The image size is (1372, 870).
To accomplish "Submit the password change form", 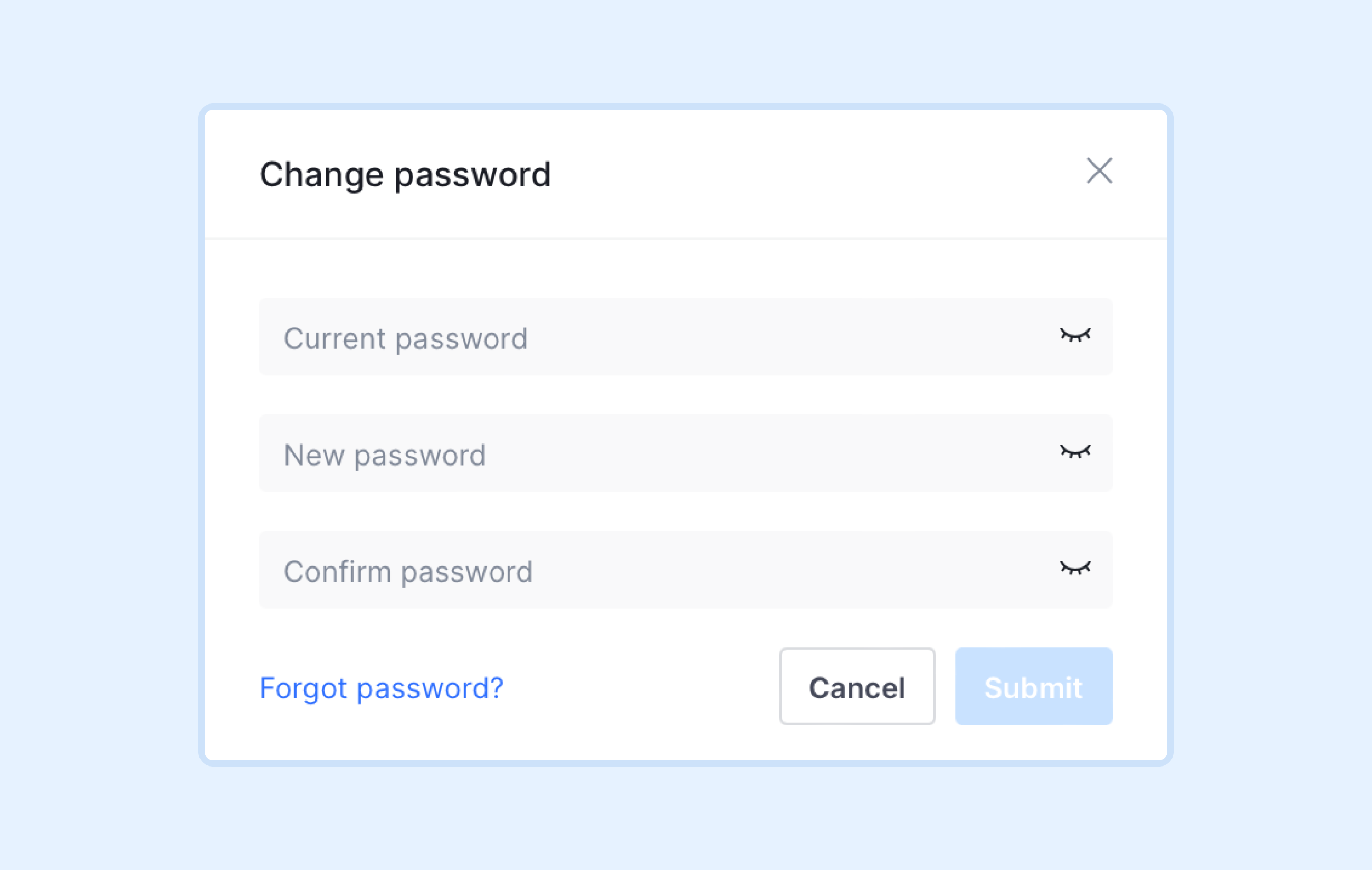I will (x=1034, y=686).
